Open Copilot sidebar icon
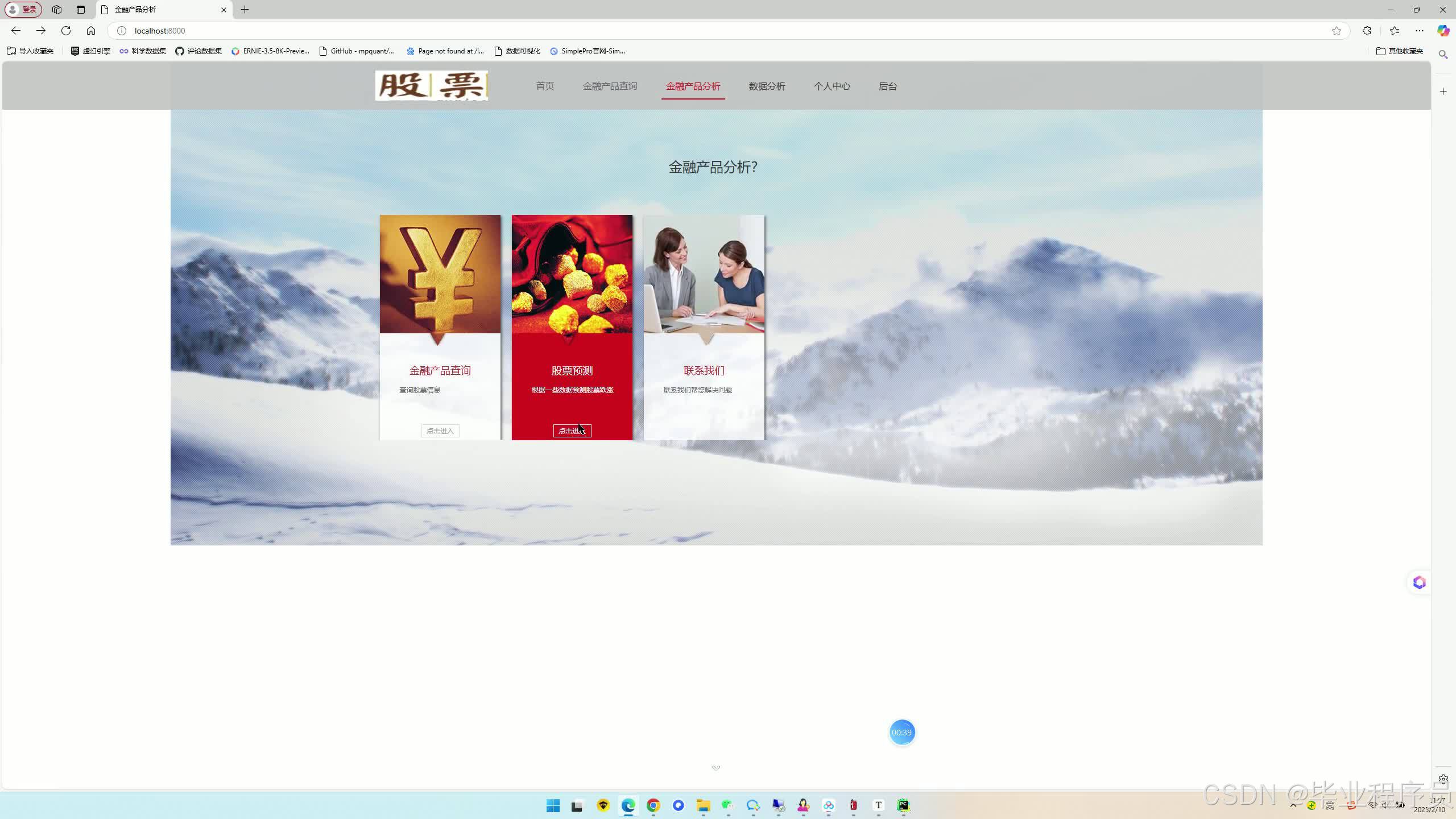 (x=1443, y=31)
